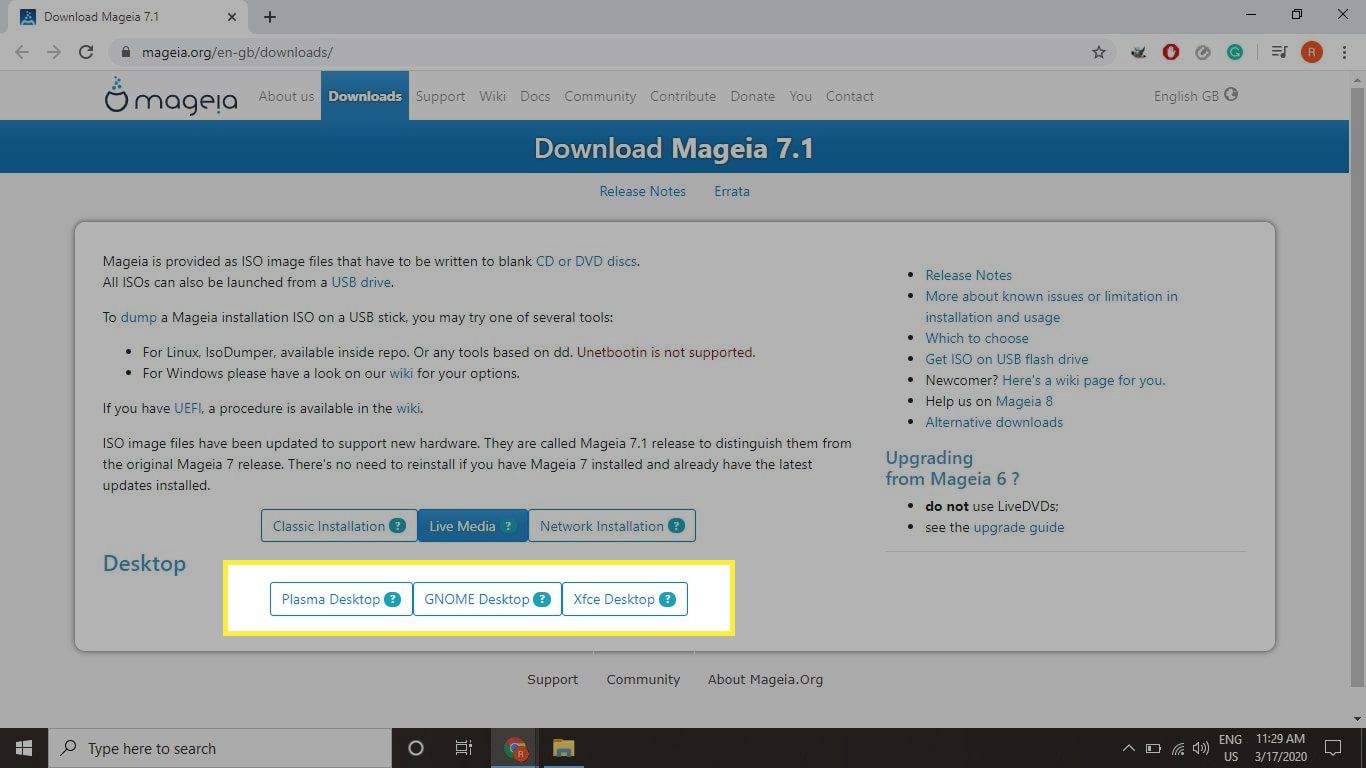Open the notification center icon

pos(1333,748)
